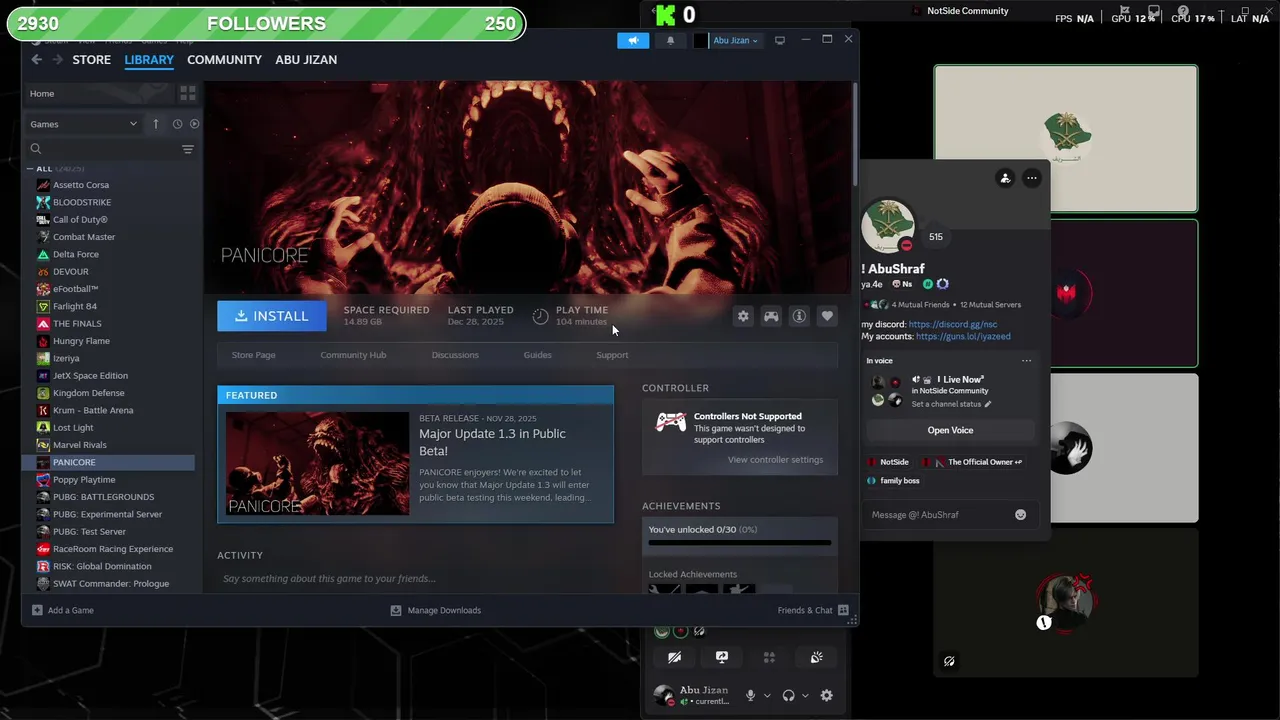Expand Games library filter dropdown
The width and height of the screenshot is (1280, 720).
[84, 124]
